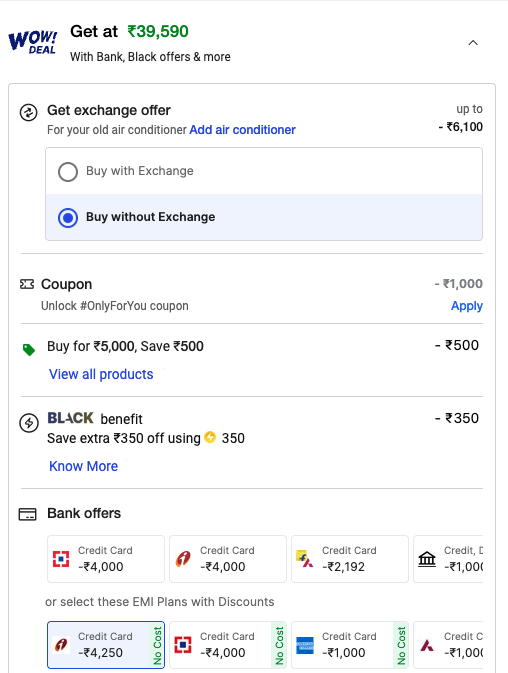
Task: Apply the OnlyForYou coupon
Action: click(466, 306)
